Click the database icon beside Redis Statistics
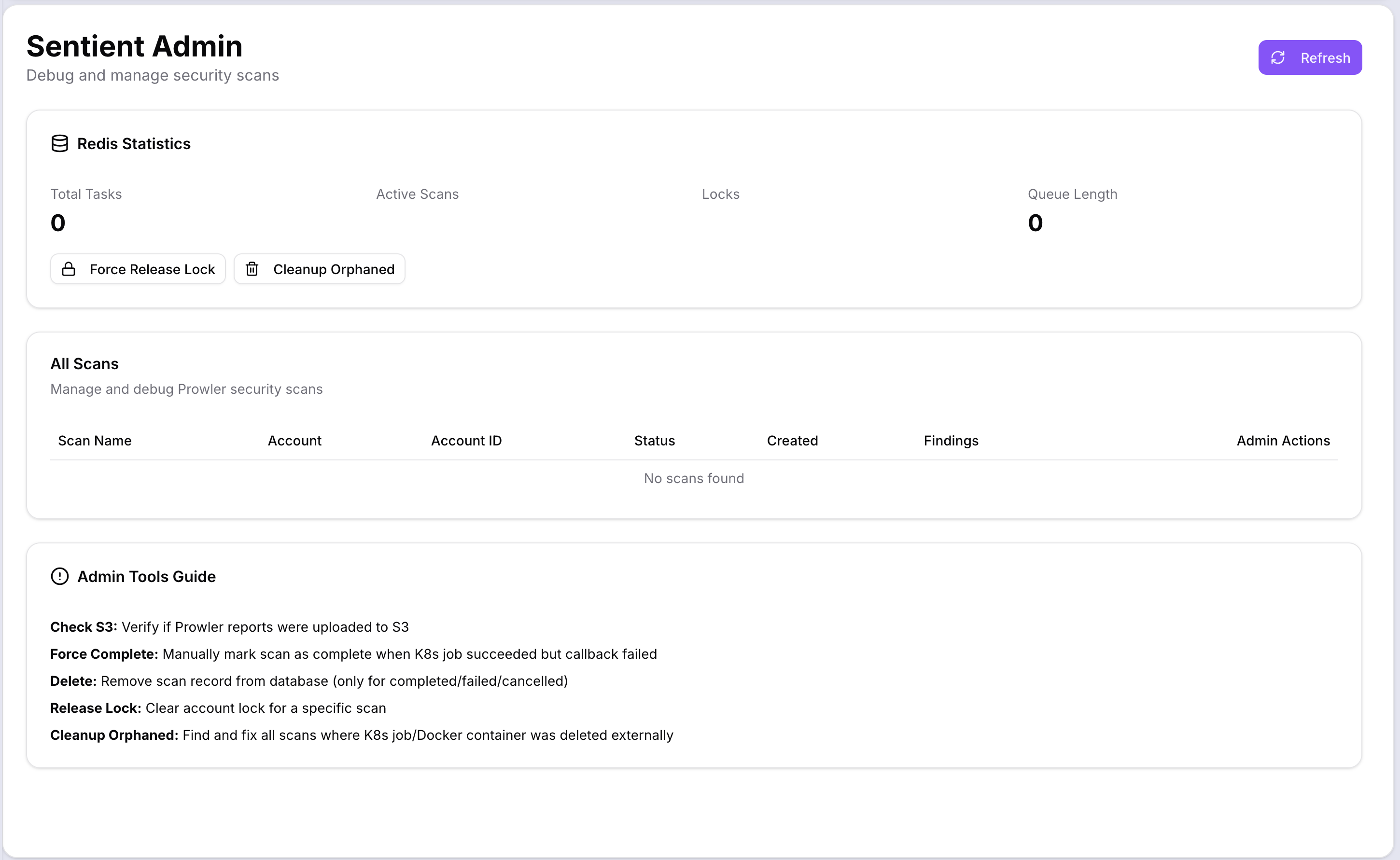 tap(60, 143)
